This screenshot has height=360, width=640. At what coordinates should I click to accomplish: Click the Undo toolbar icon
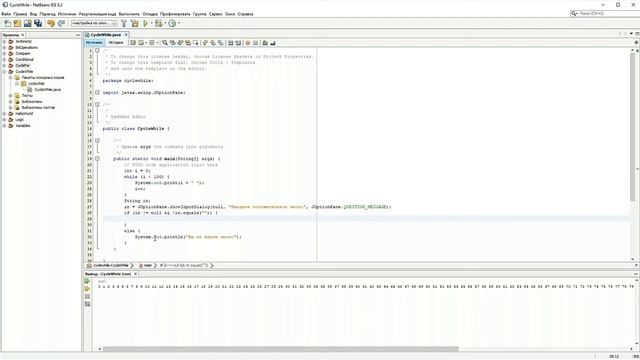coord(51,23)
